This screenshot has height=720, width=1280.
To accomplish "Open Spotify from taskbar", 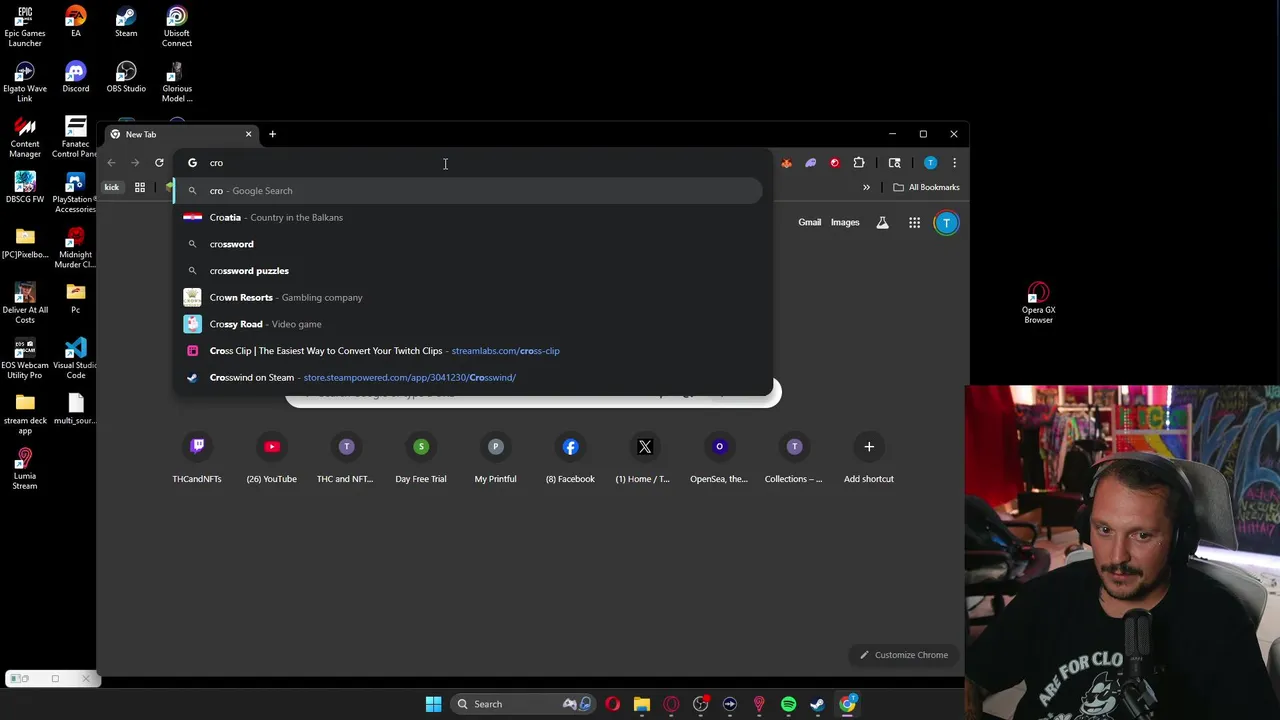I will 788,704.
